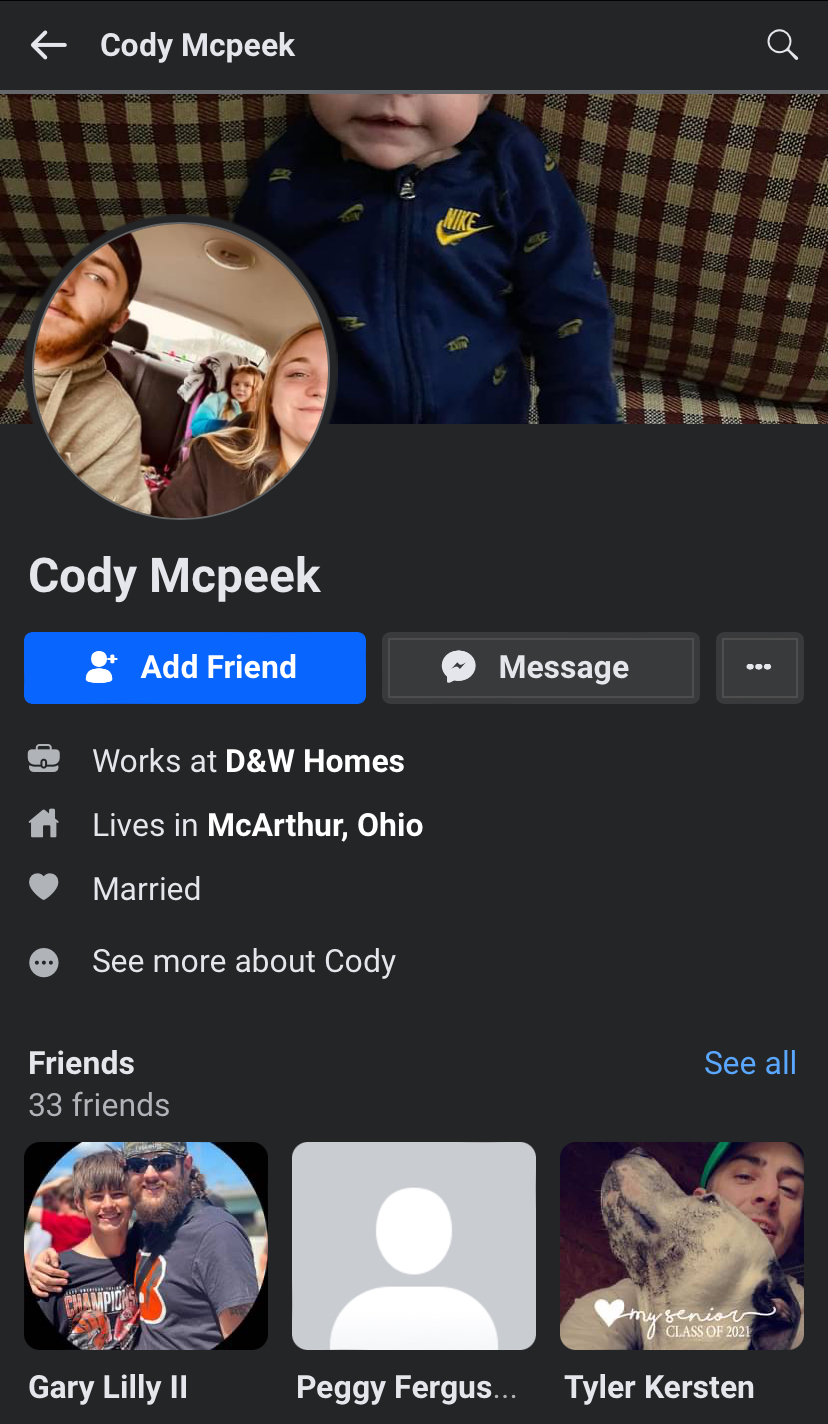Click the house icon beside Lives in
Image resolution: width=828 pixels, height=1424 pixels.
pyautogui.click(x=44, y=824)
